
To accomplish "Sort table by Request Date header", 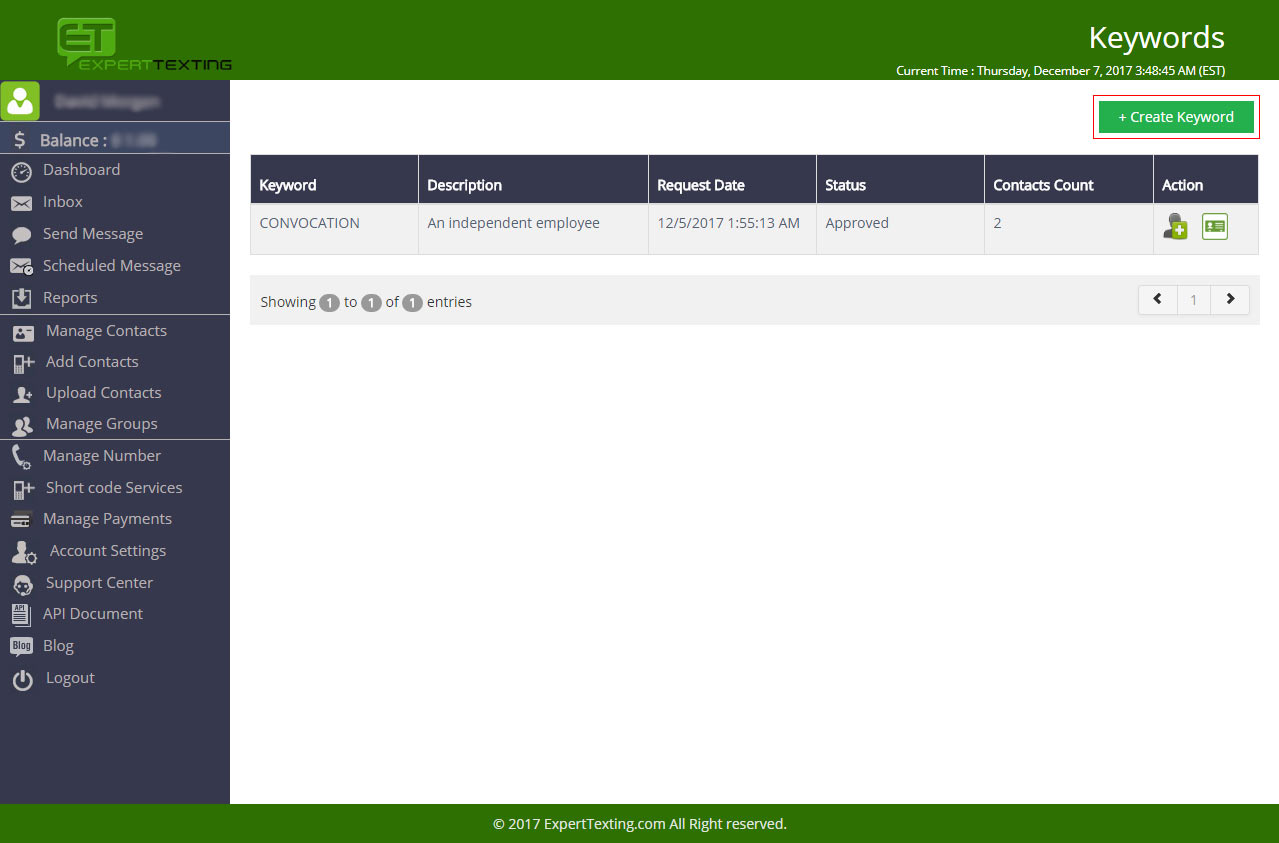I will pyautogui.click(x=701, y=185).
